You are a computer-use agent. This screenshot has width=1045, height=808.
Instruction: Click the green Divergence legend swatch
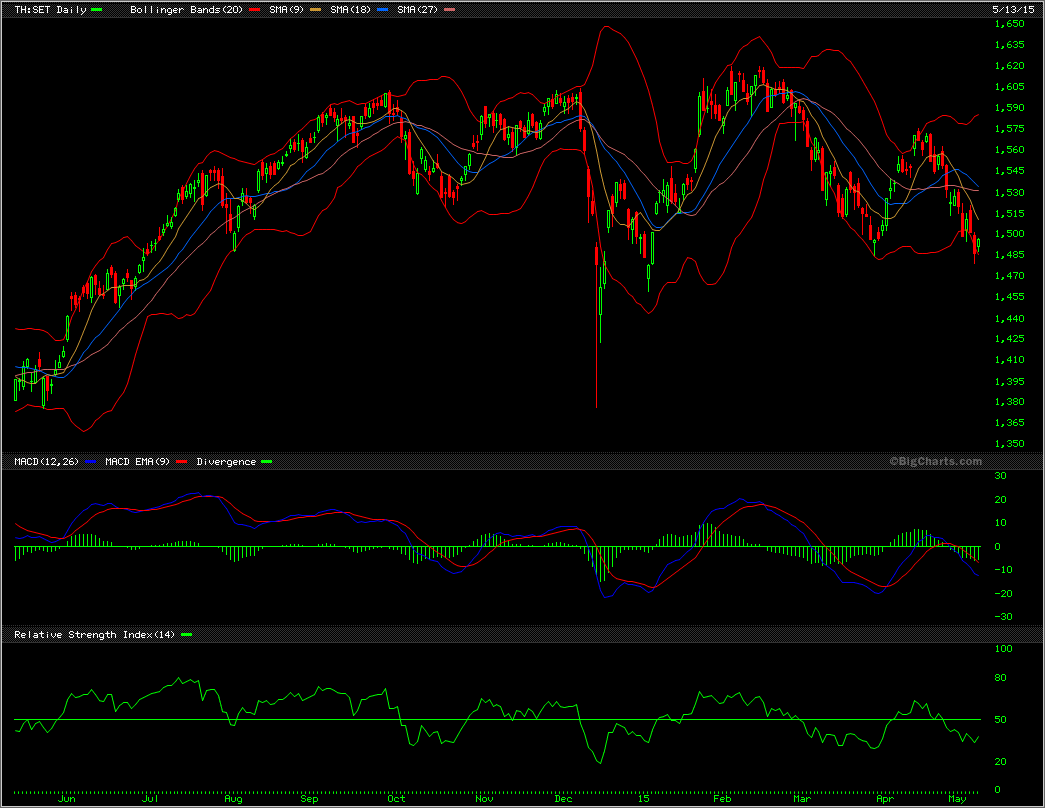pos(267,461)
